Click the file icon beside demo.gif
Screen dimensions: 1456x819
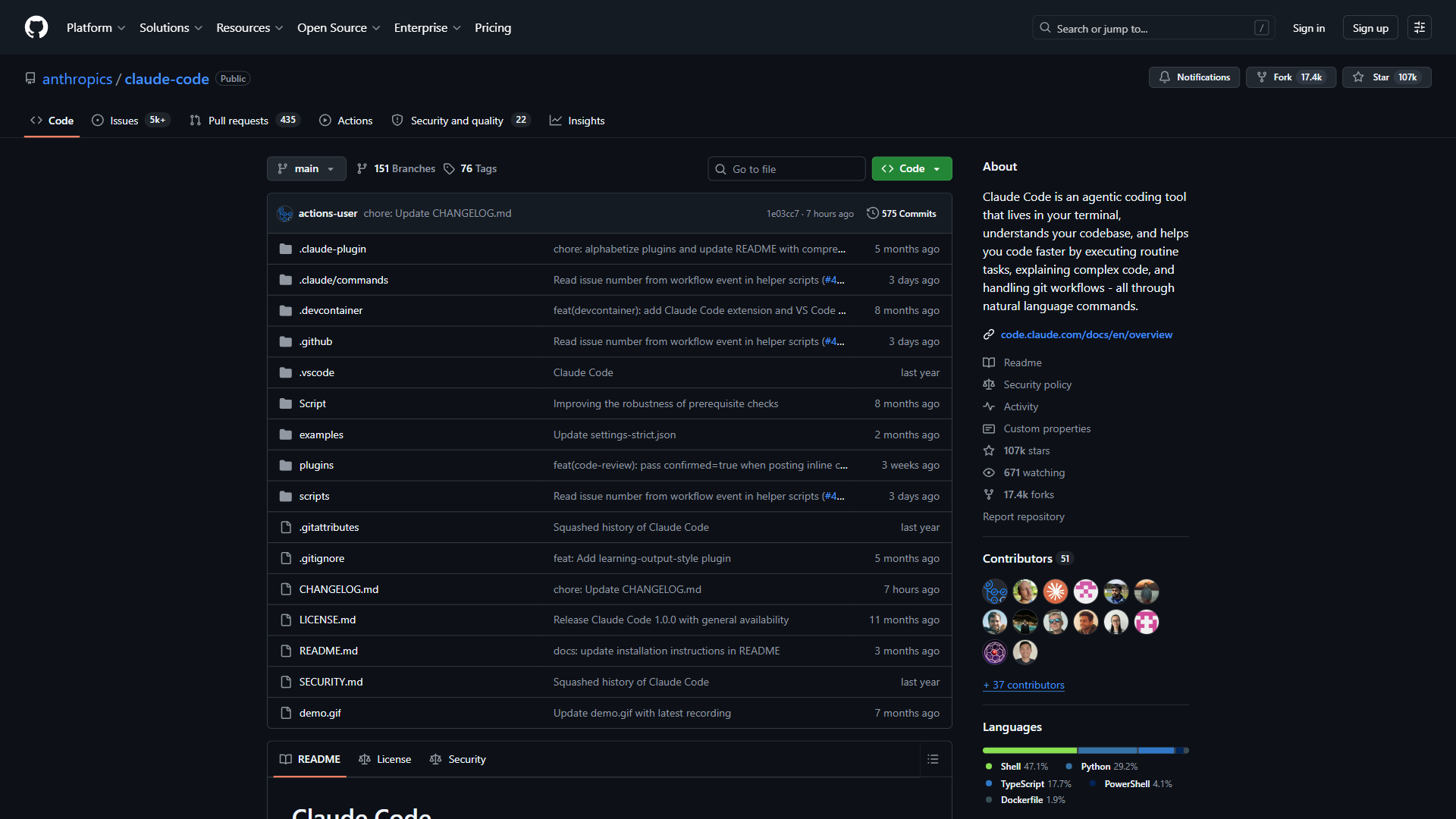pyautogui.click(x=286, y=713)
